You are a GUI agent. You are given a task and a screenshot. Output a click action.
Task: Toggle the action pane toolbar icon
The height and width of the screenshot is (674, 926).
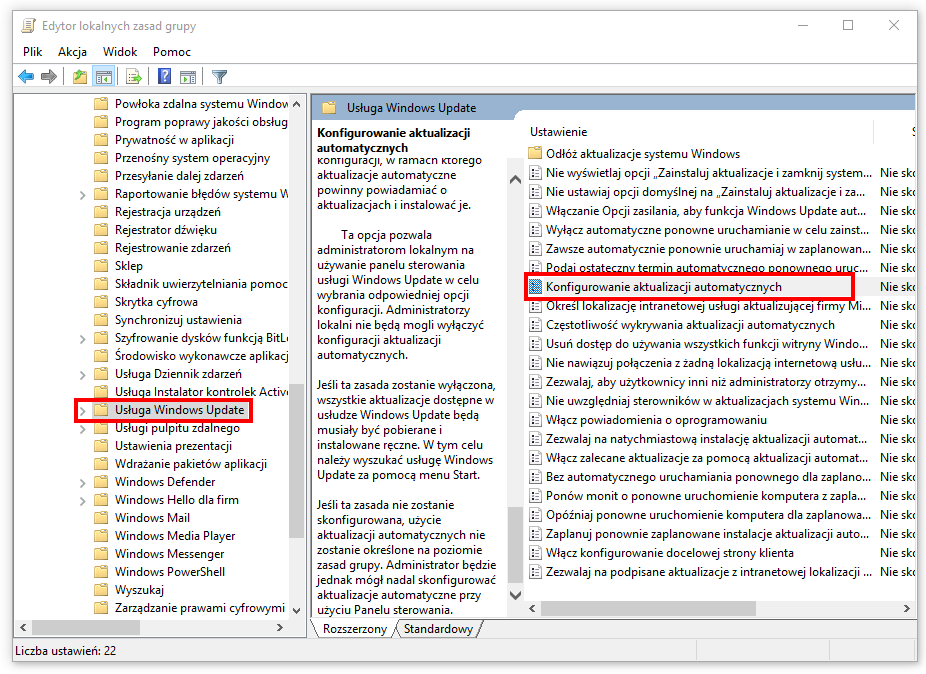[188, 76]
